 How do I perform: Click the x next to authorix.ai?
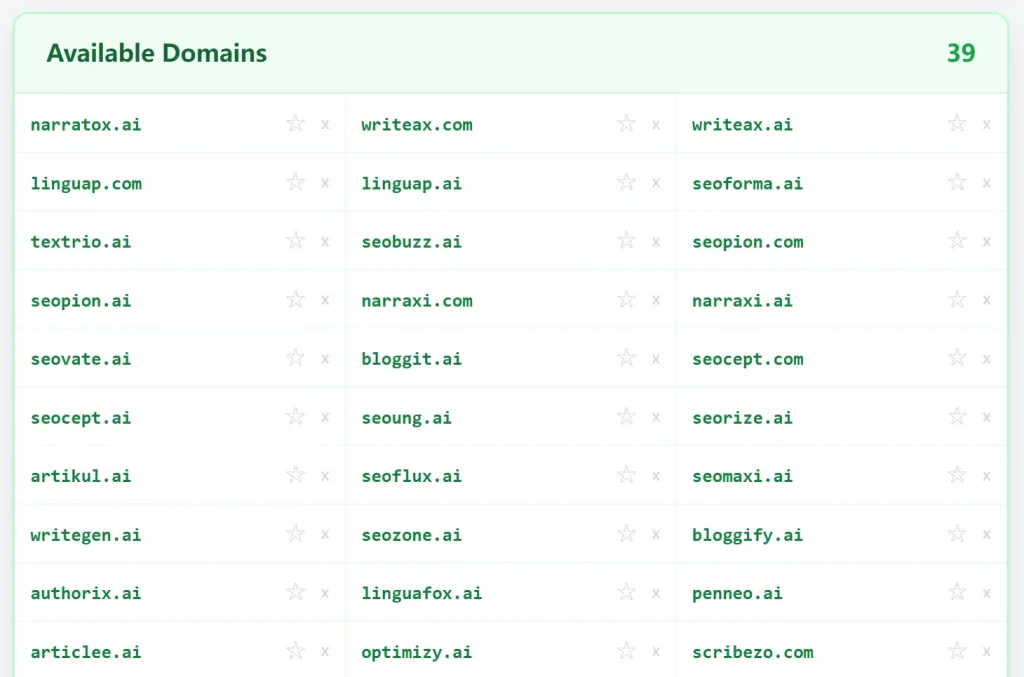(x=325, y=593)
